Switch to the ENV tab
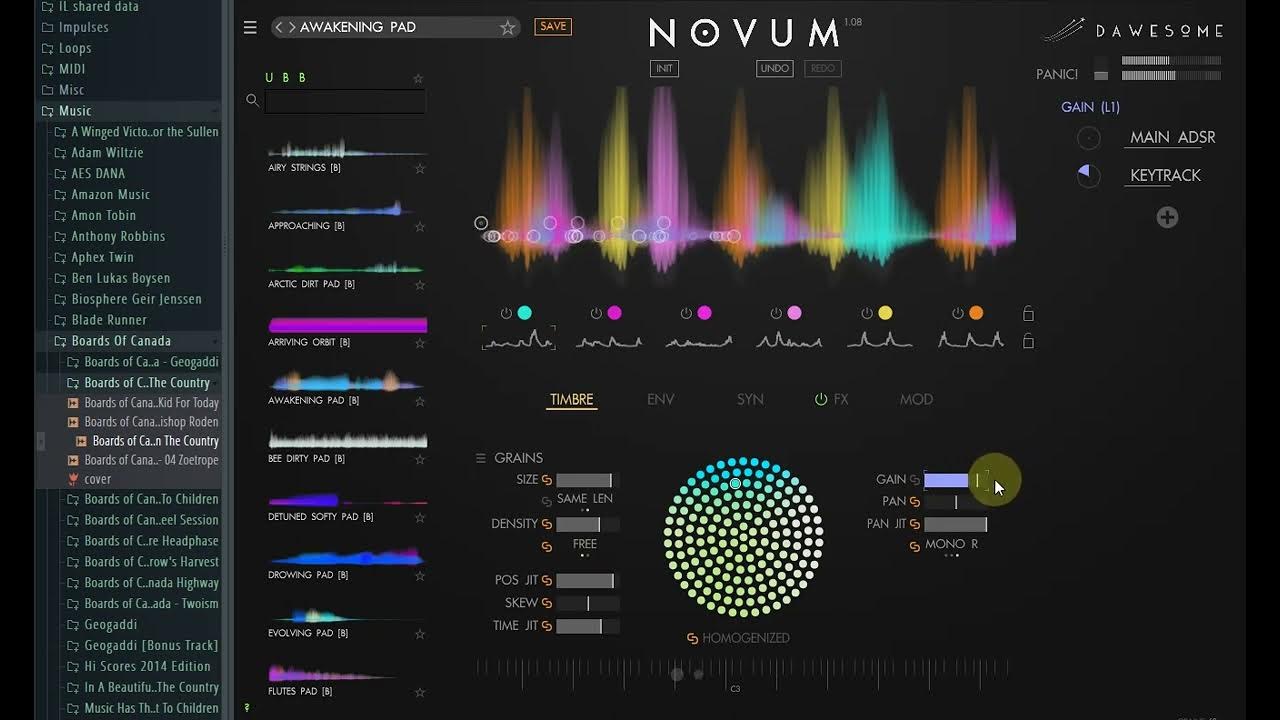1280x720 pixels. pyautogui.click(x=661, y=399)
